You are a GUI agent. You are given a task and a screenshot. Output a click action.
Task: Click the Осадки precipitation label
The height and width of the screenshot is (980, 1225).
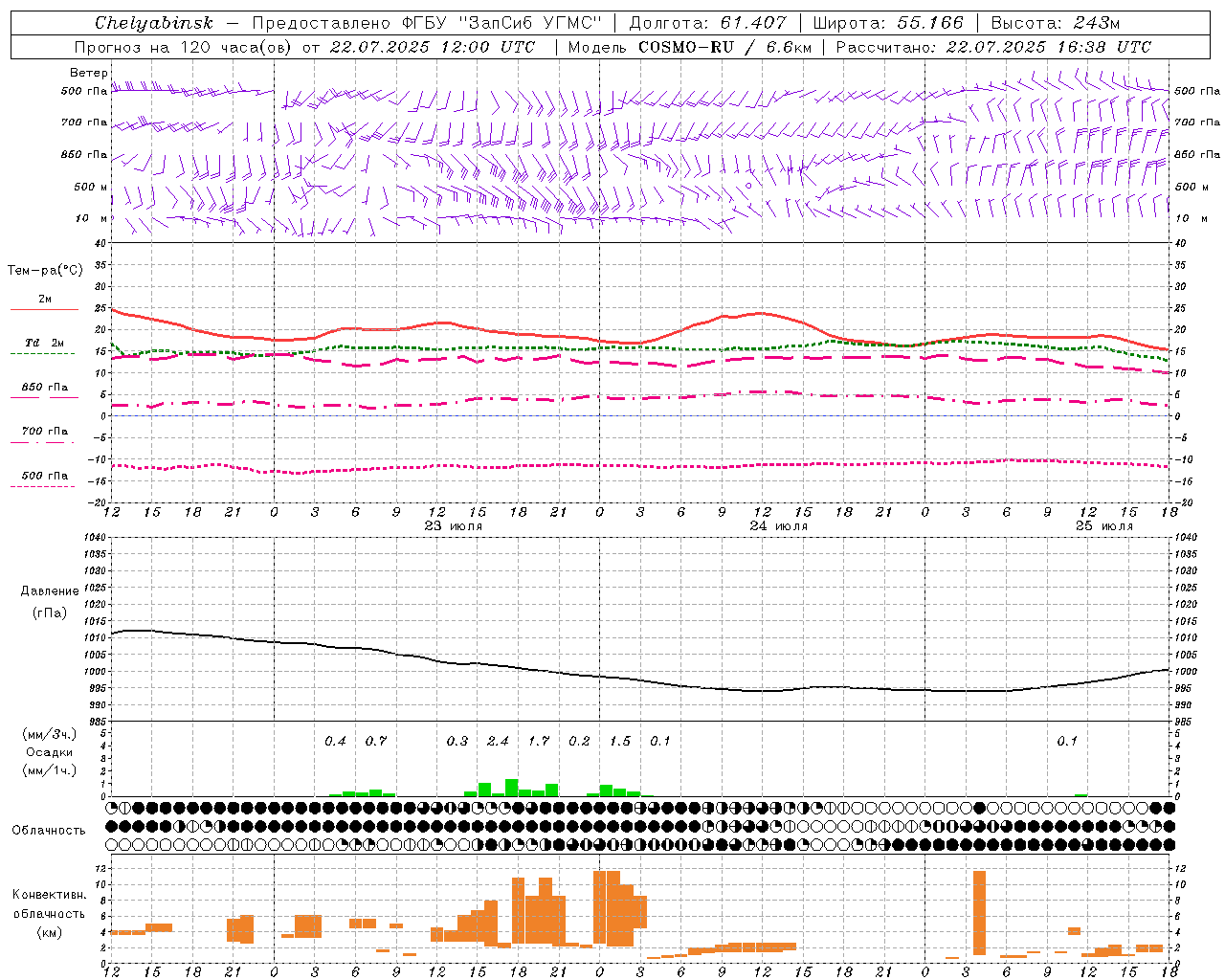coord(50,752)
